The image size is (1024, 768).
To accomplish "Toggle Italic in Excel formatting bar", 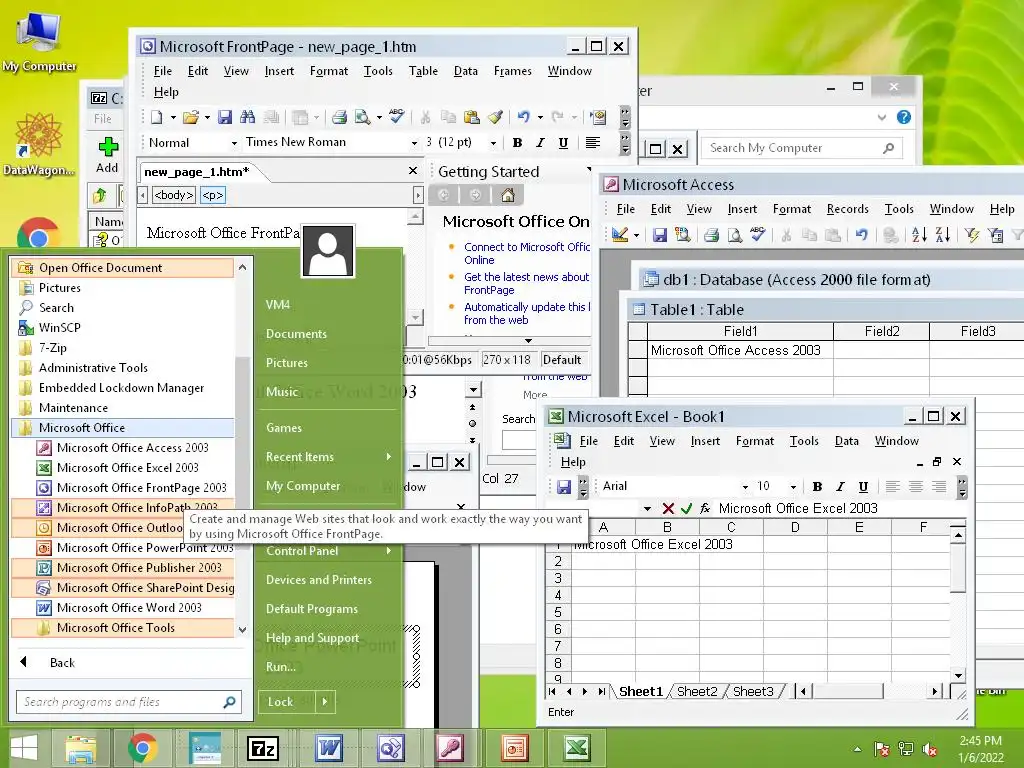I will [x=840, y=487].
